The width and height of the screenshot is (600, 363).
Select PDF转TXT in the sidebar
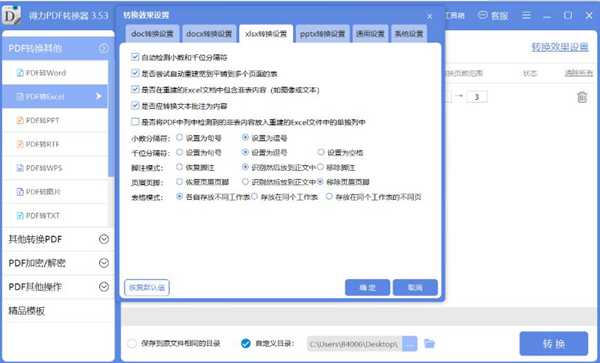55,215
